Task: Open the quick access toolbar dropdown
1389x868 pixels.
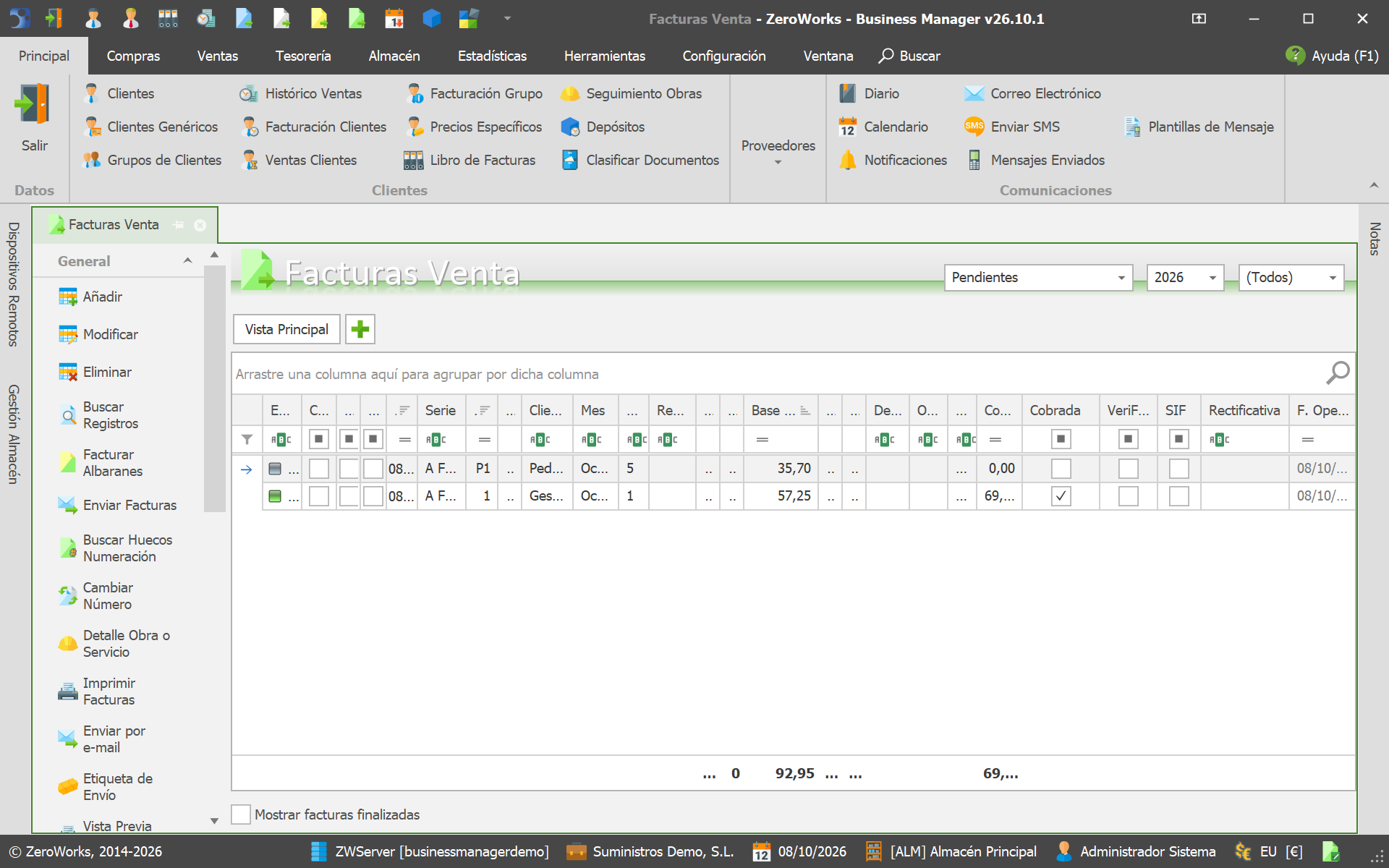Action: click(x=507, y=18)
